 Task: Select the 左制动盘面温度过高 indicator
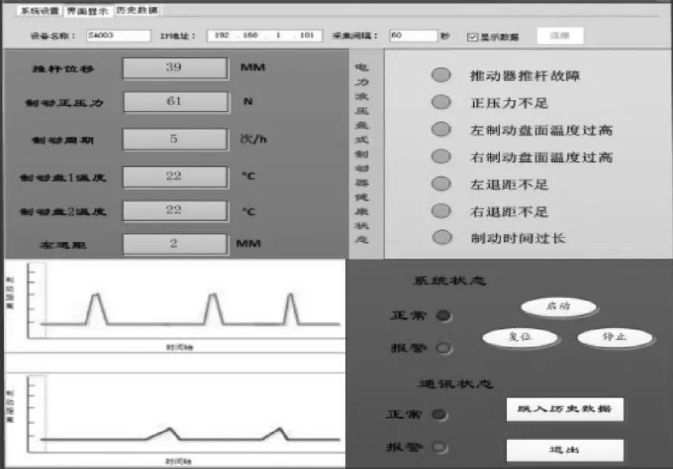(x=439, y=130)
